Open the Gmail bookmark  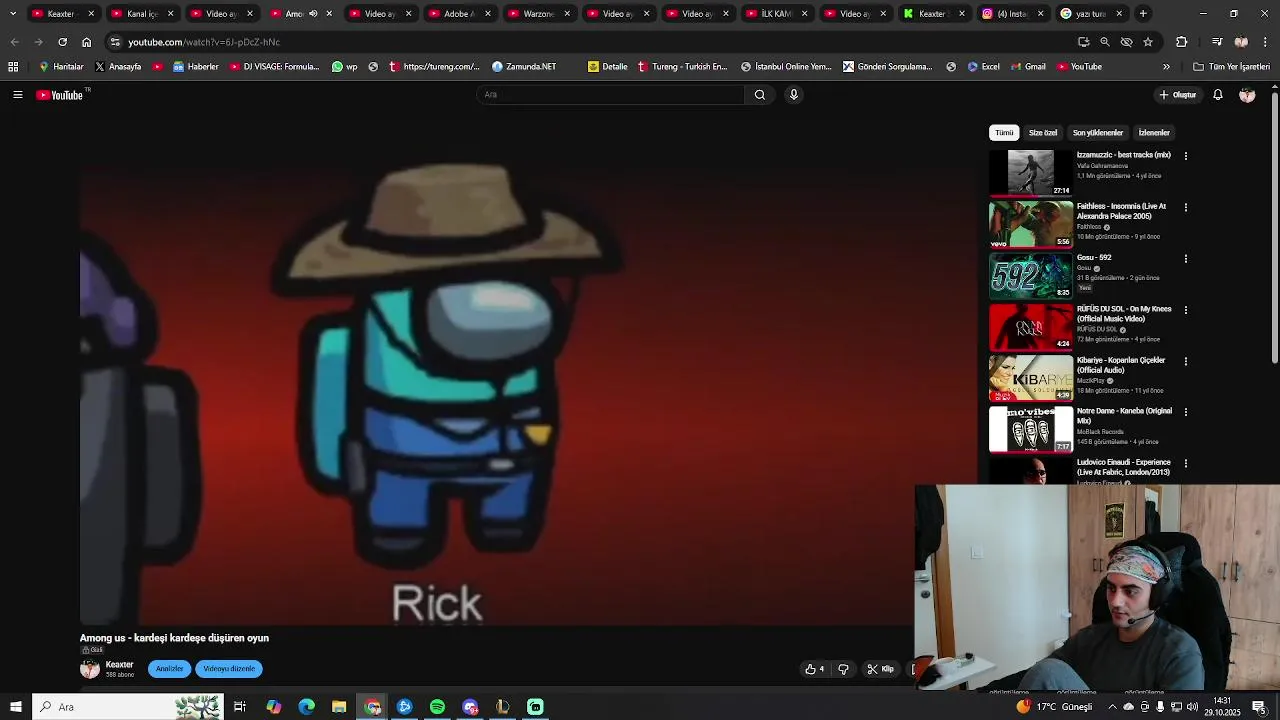[x=1028, y=67]
